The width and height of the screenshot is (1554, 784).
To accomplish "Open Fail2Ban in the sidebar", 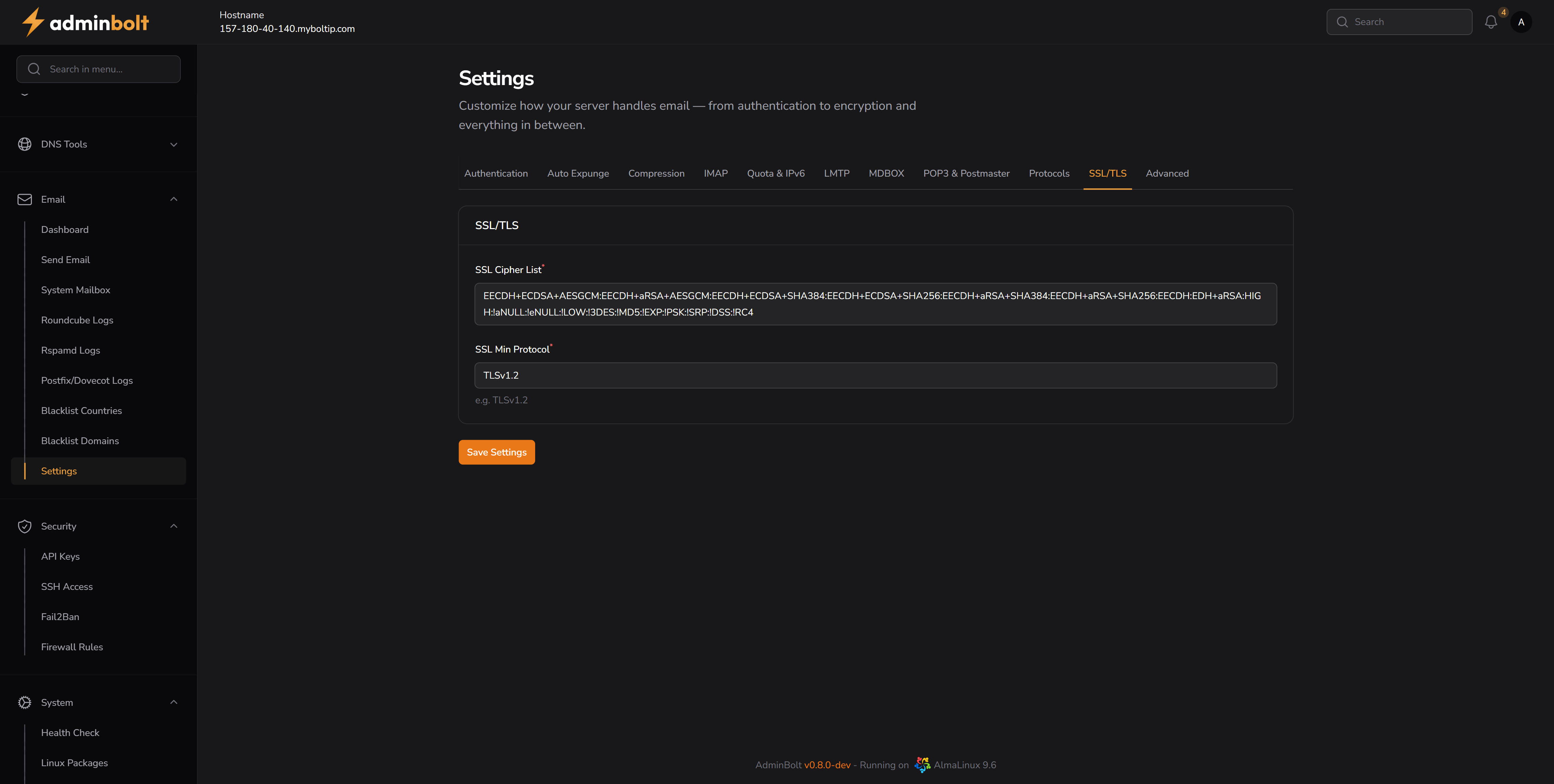I will coord(60,617).
